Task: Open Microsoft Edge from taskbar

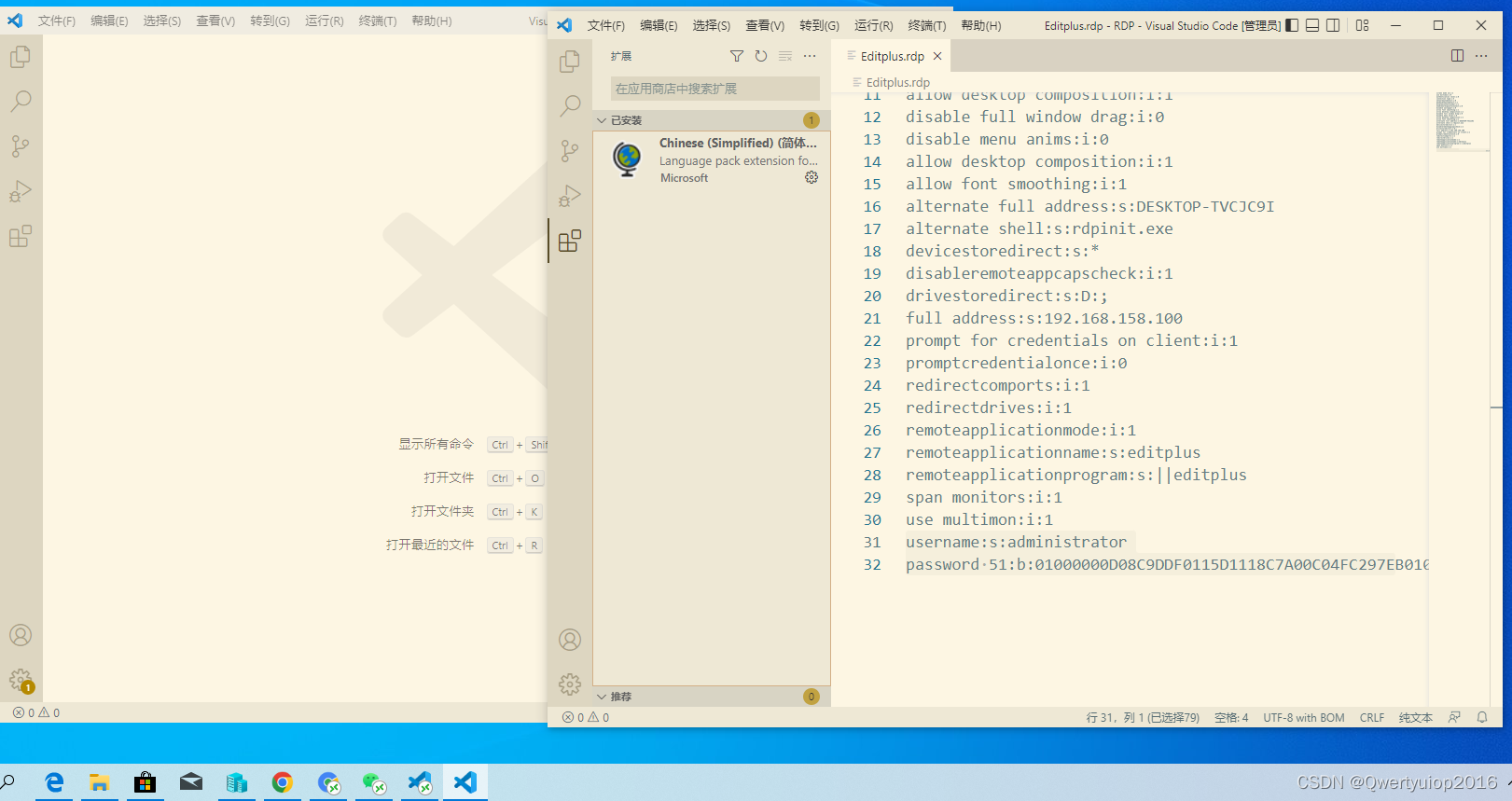Action: [x=54, y=782]
